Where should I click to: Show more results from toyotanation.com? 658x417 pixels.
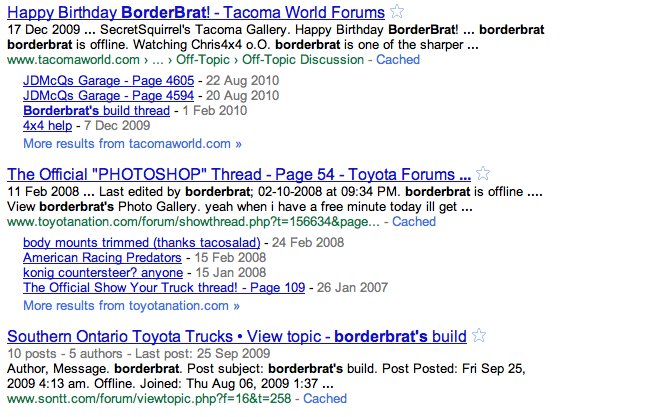(131, 305)
